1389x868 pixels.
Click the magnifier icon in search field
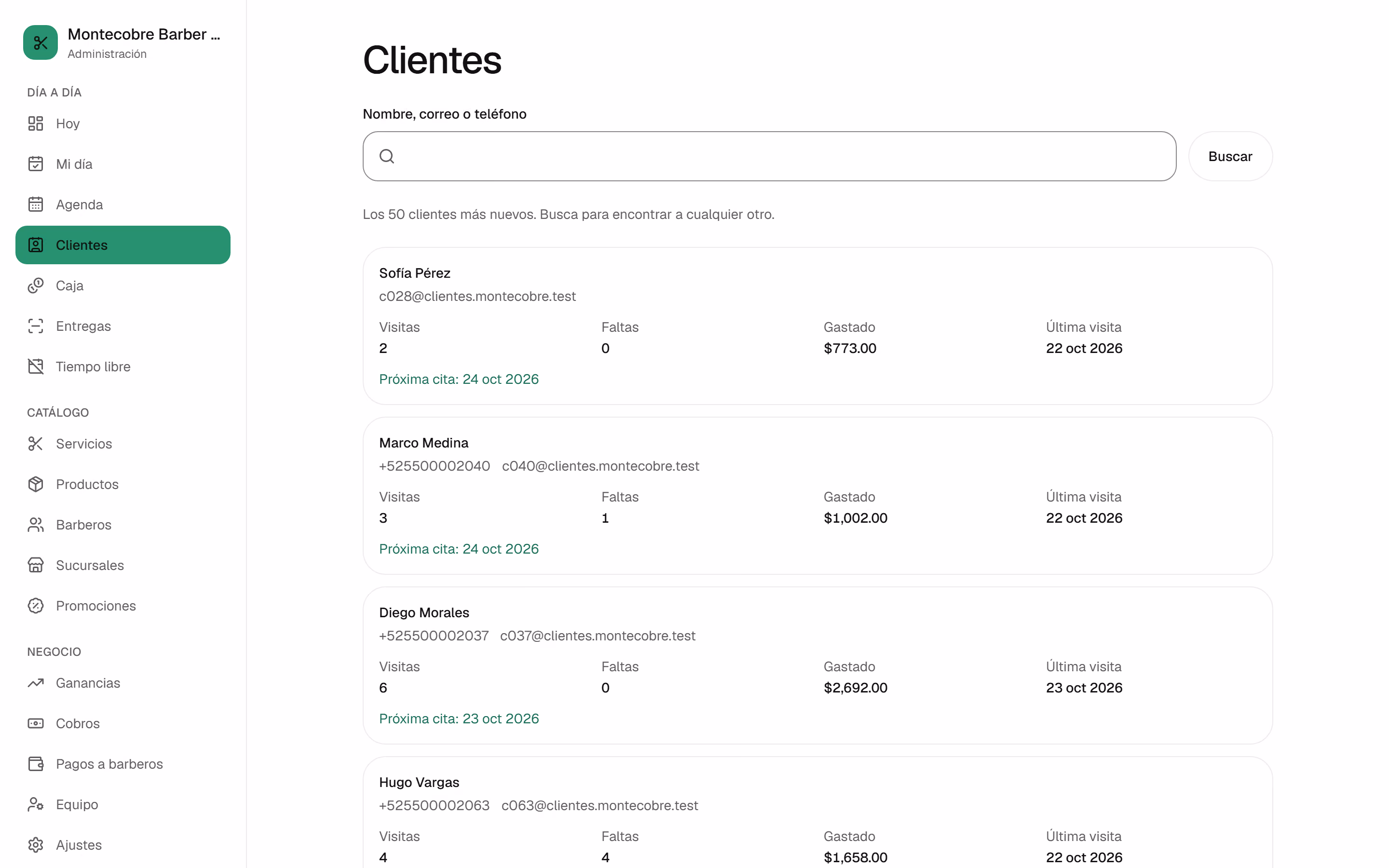pos(387,156)
